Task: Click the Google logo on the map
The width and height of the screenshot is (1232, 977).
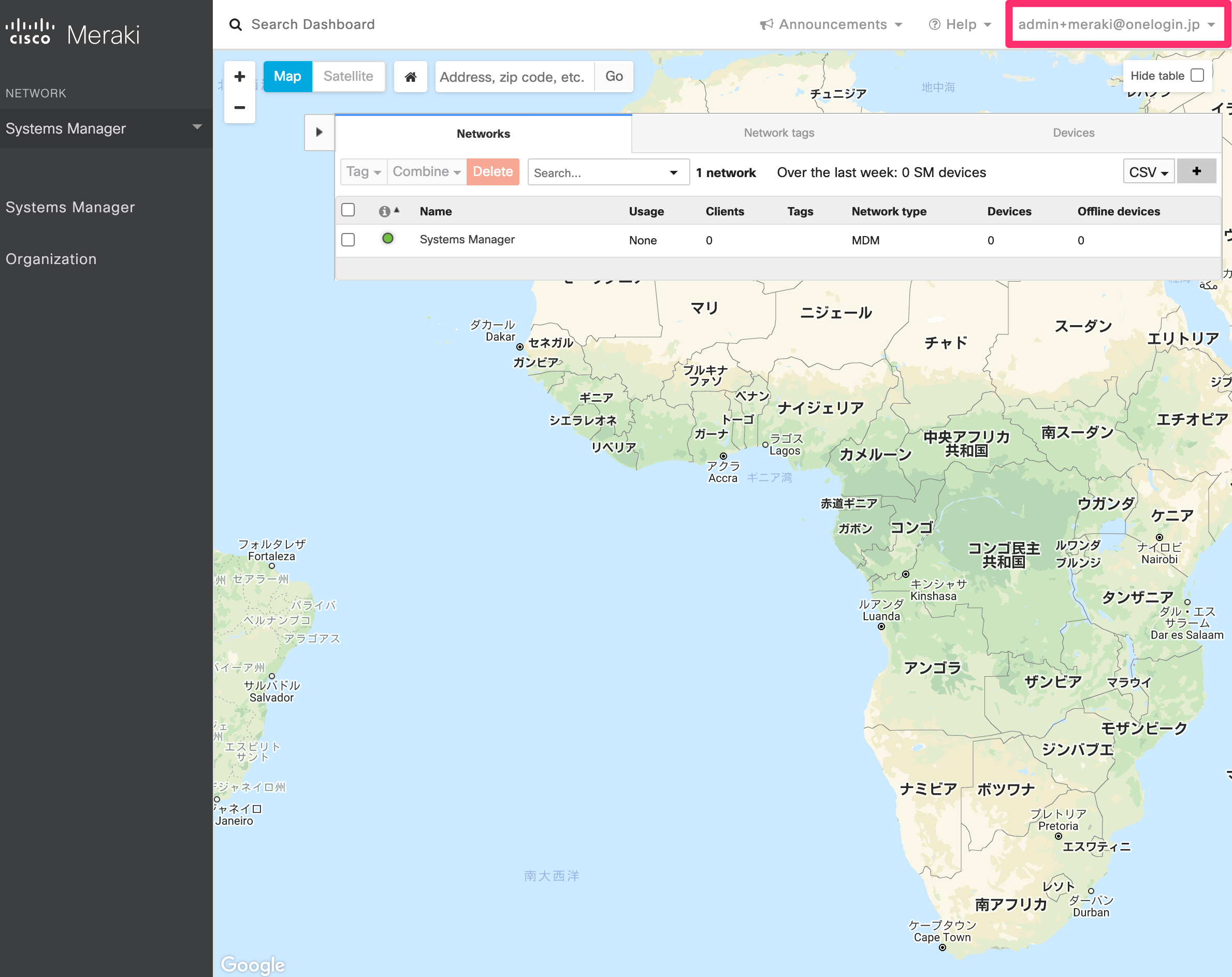Action: tap(253, 965)
